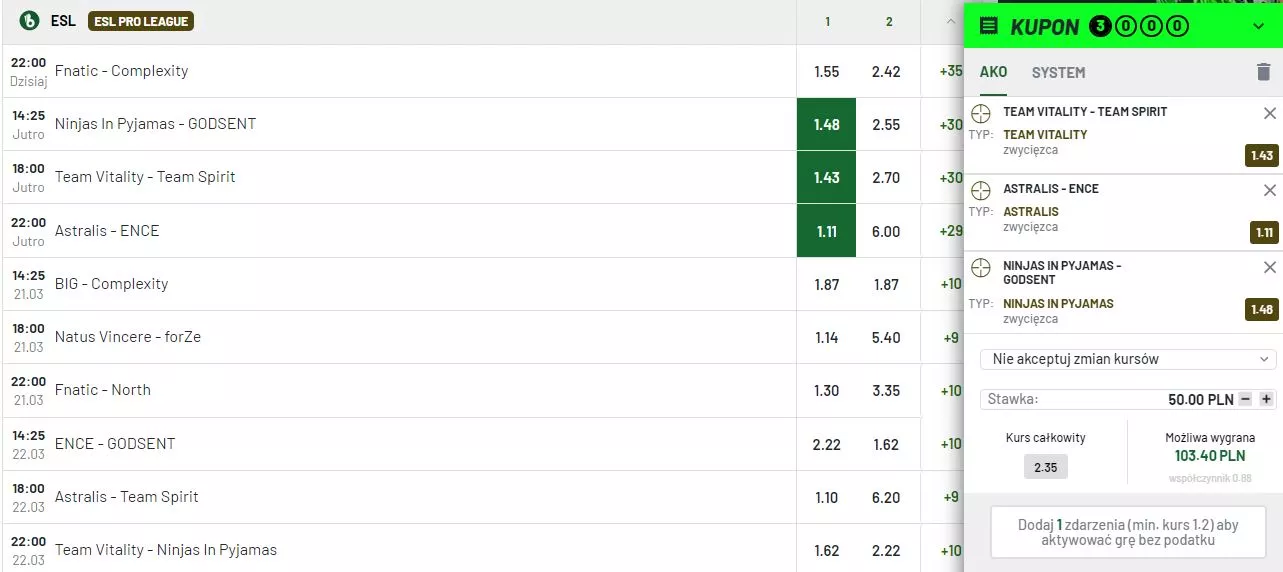
Task: Click crosshair icon for Team Vitality bet
Action: pyautogui.click(x=982, y=113)
